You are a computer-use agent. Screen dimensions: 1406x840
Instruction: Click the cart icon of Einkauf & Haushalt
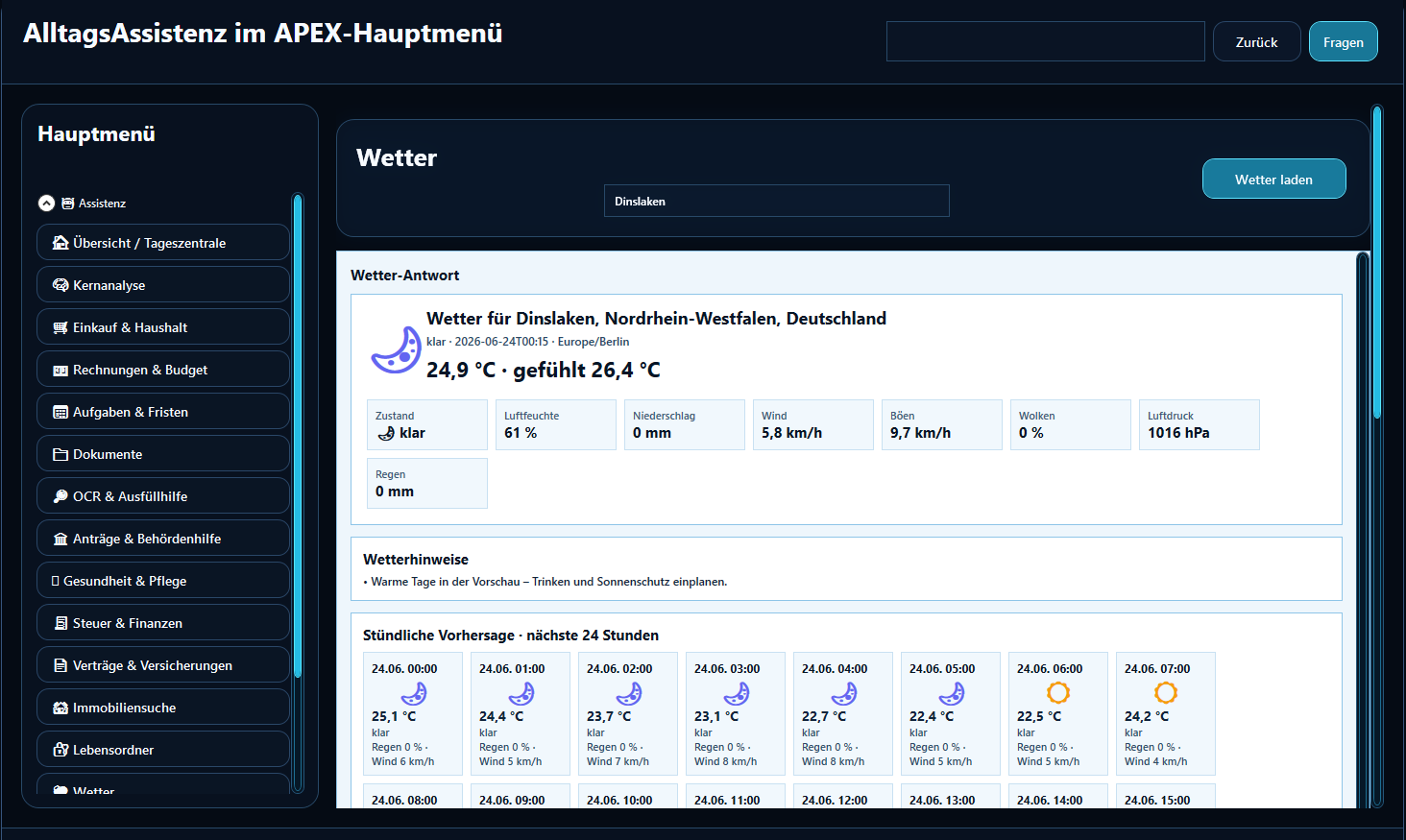click(x=61, y=327)
